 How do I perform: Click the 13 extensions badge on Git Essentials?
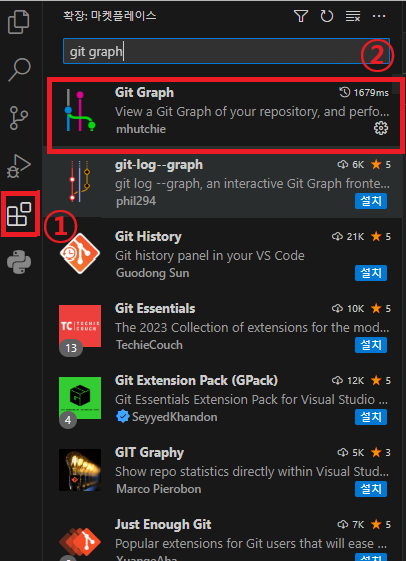[x=71, y=348]
